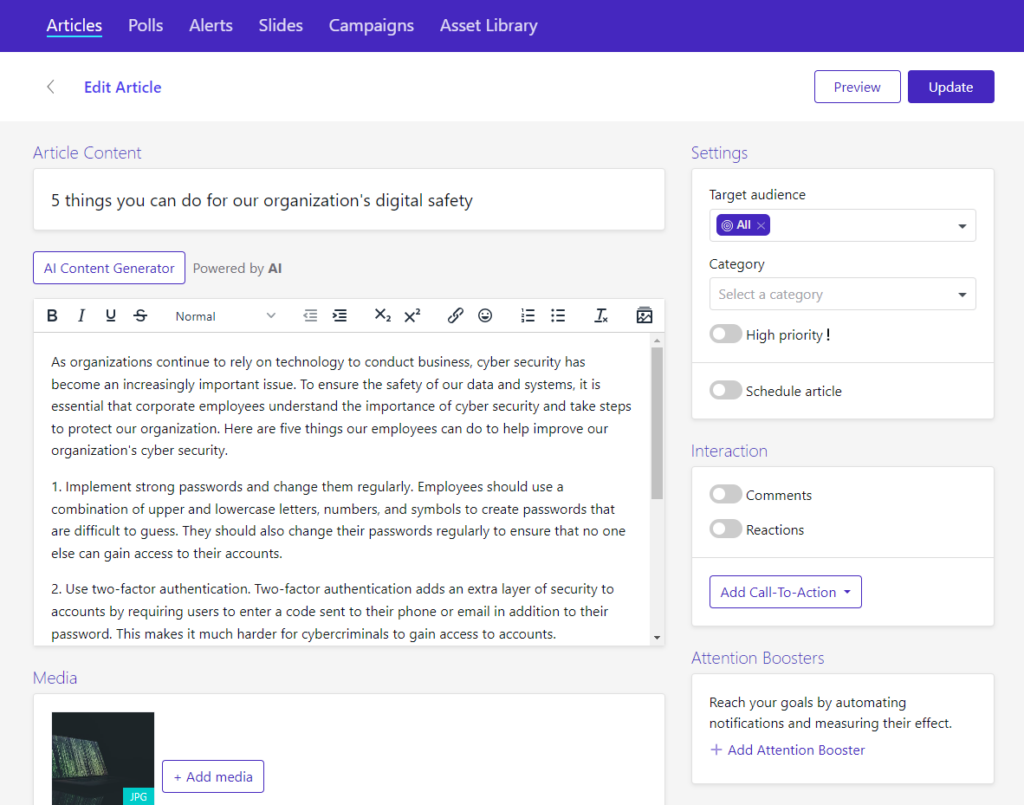Switch to the Polls tab
The image size is (1024, 805).
(146, 26)
